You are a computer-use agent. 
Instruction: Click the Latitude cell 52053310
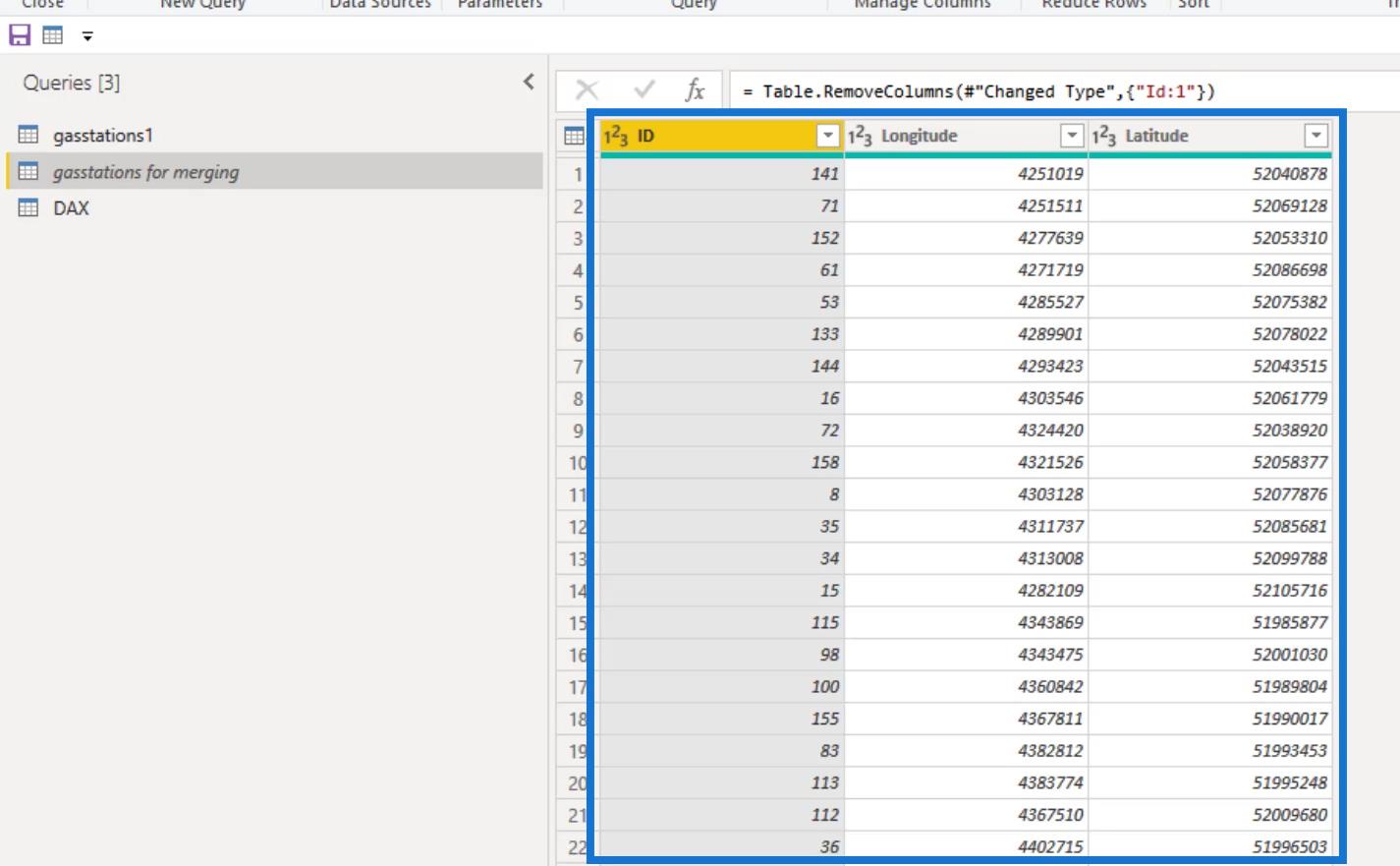[1209, 238]
